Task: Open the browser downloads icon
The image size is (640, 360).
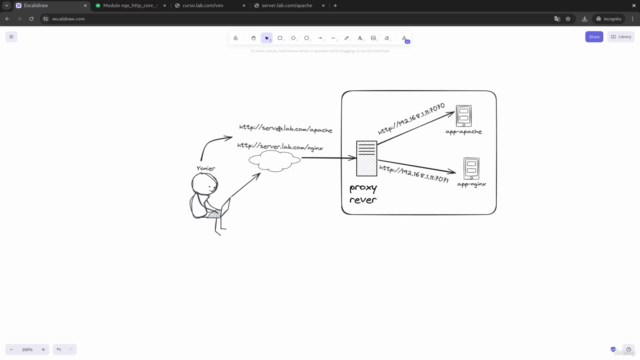Action: point(584,19)
